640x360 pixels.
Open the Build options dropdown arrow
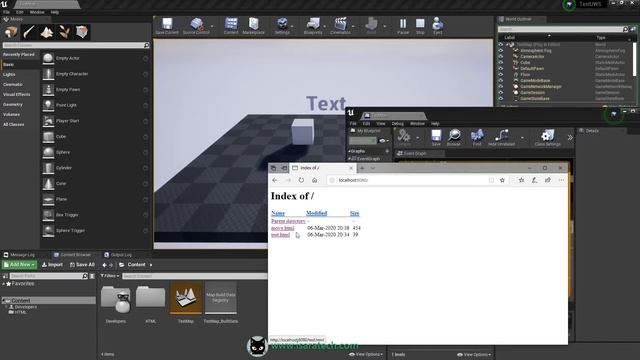click(x=384, y=26)
